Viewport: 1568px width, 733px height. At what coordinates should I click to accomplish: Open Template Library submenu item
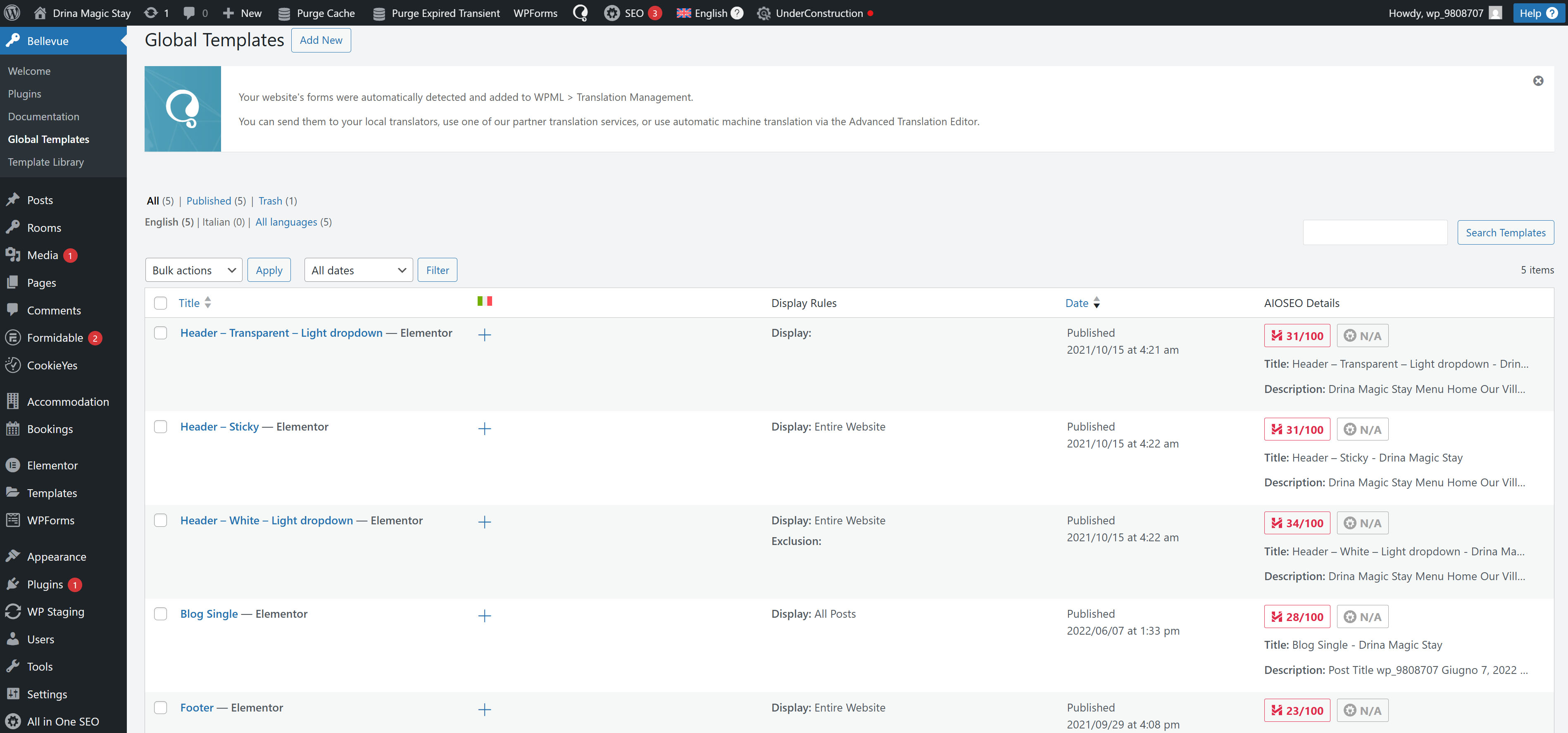click(45, 162)
